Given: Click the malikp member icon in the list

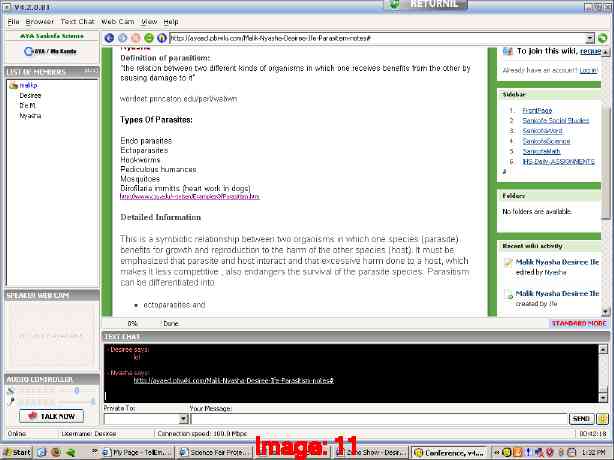Looking at the screenshot, I should click(14, 85).
